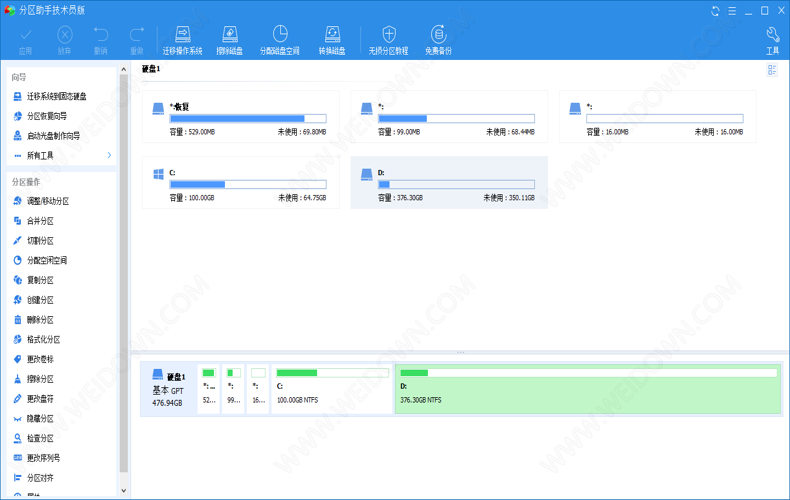Click 硬盘1 基本 GPT disk block
This screenshot has height=500, width=790.
pyautogui.click(x=168, y=389)
